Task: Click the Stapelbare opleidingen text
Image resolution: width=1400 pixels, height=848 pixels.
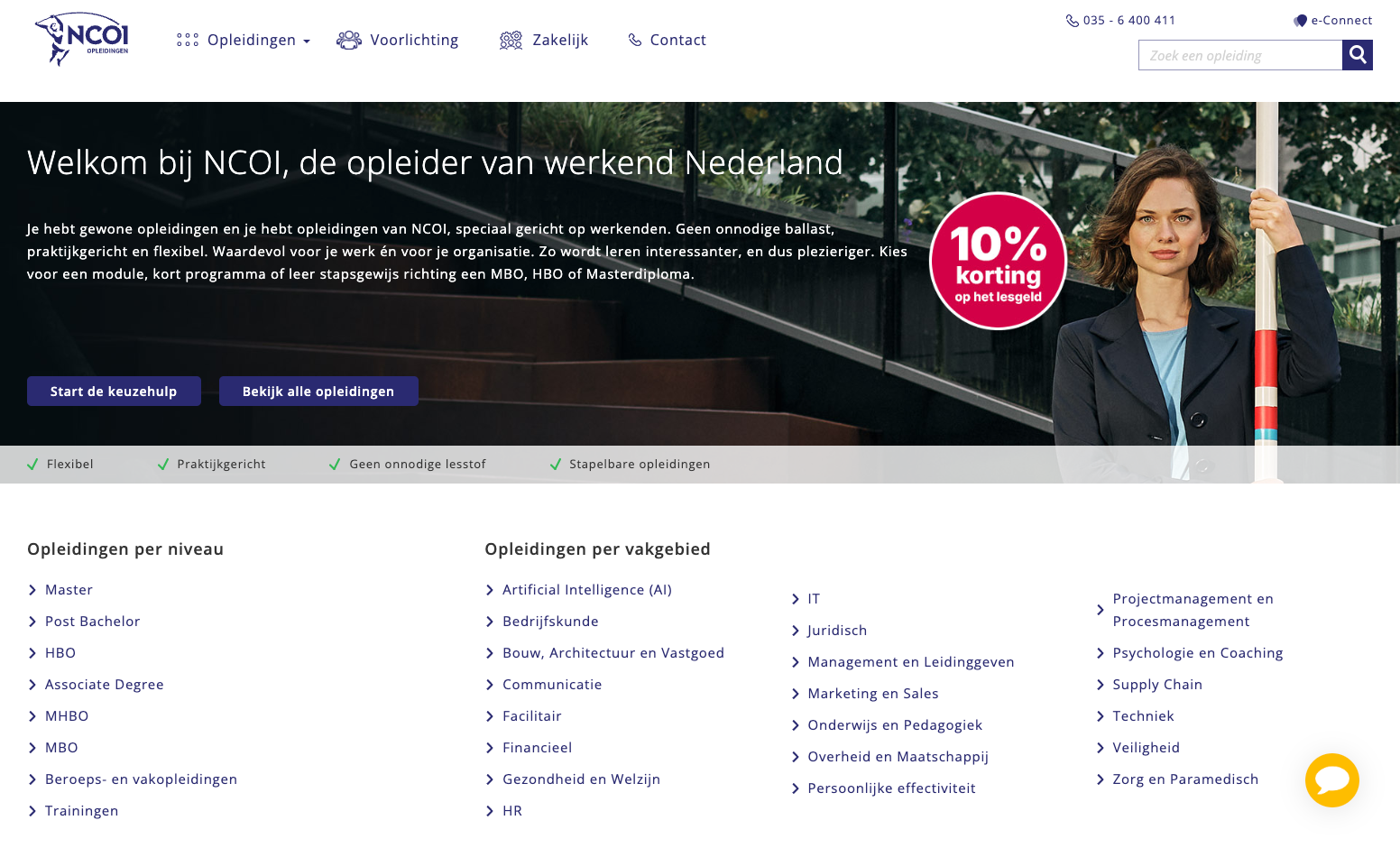Action: (x=640, y=465)
